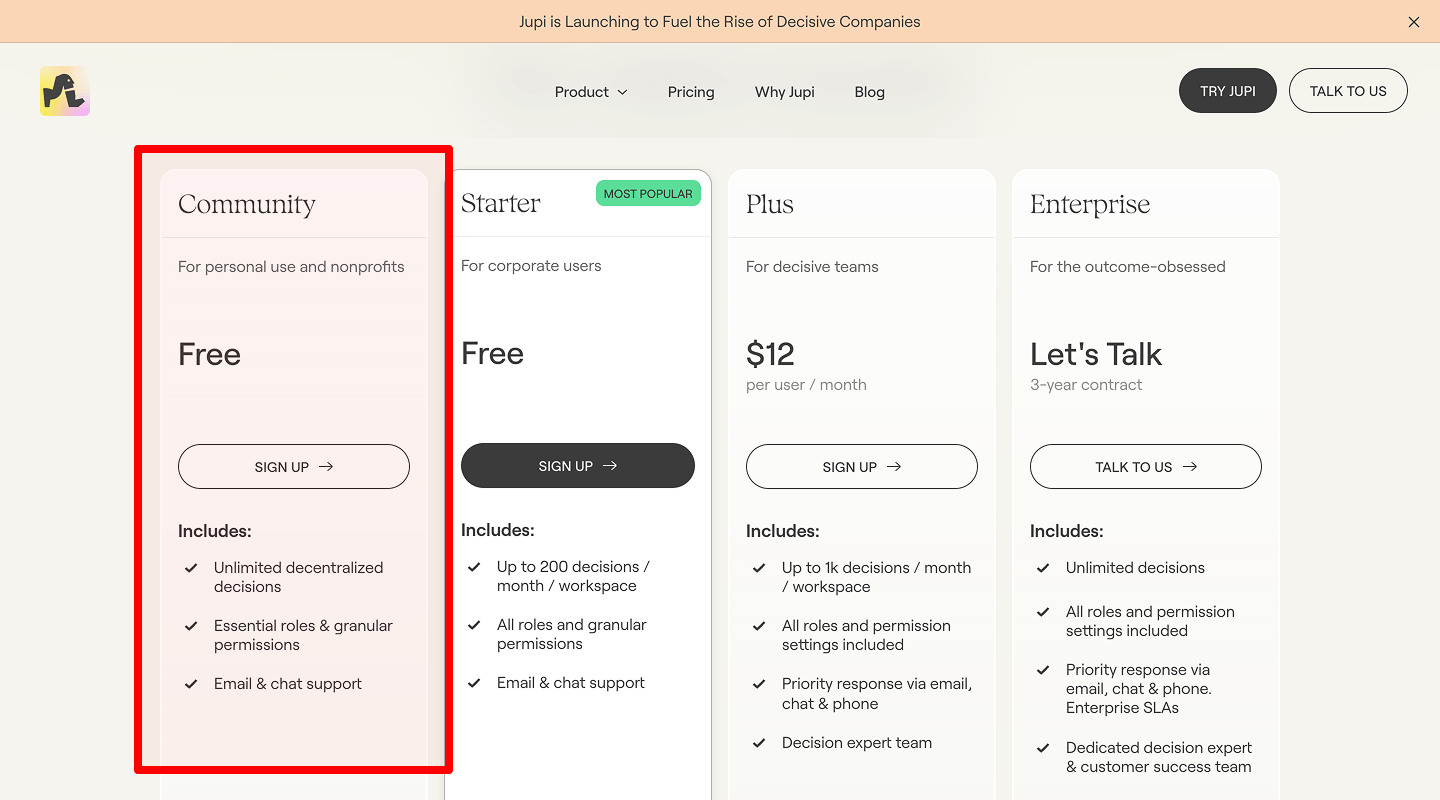Screen dimensions: 1440x800
Task: Click the checkmark beside Unlimited decentralized decisions
Action: tap(191, 569)
